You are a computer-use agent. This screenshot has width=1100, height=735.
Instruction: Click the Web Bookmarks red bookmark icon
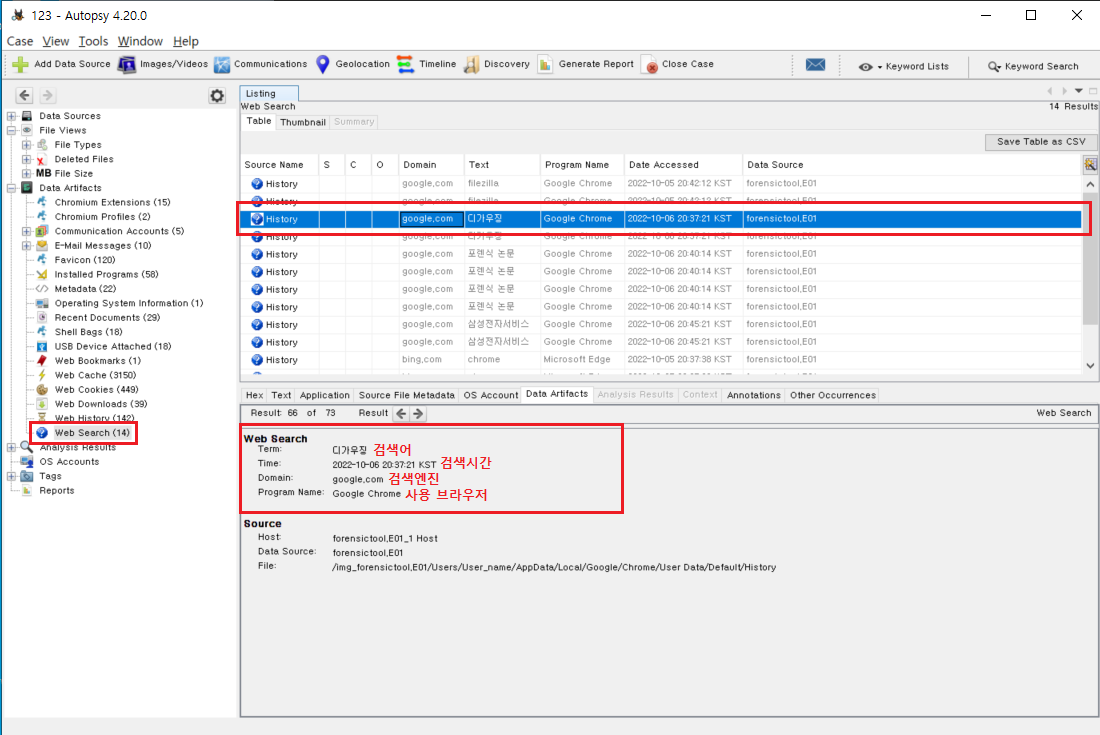point(42,360)
